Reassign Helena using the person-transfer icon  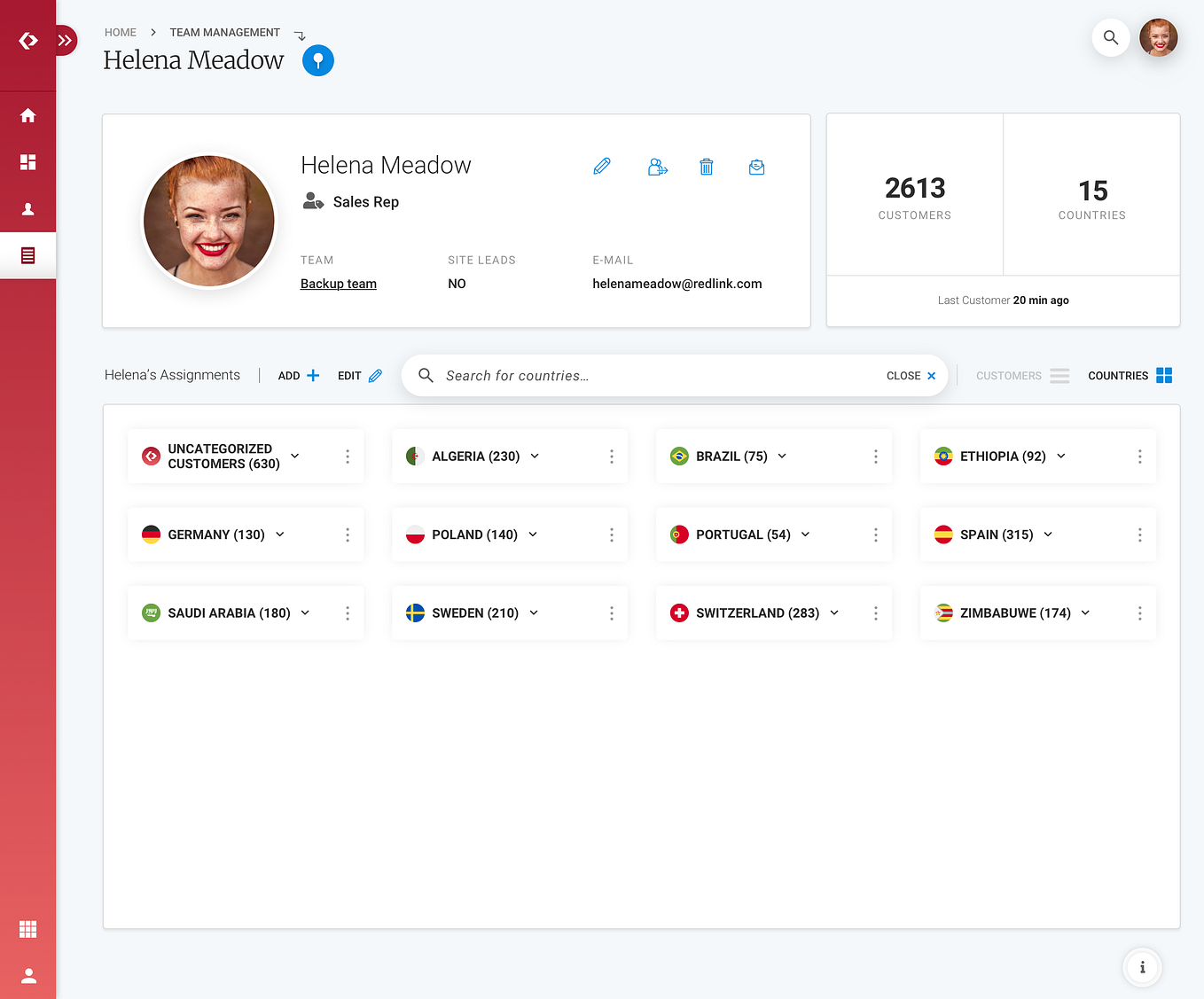click(657, 167)
